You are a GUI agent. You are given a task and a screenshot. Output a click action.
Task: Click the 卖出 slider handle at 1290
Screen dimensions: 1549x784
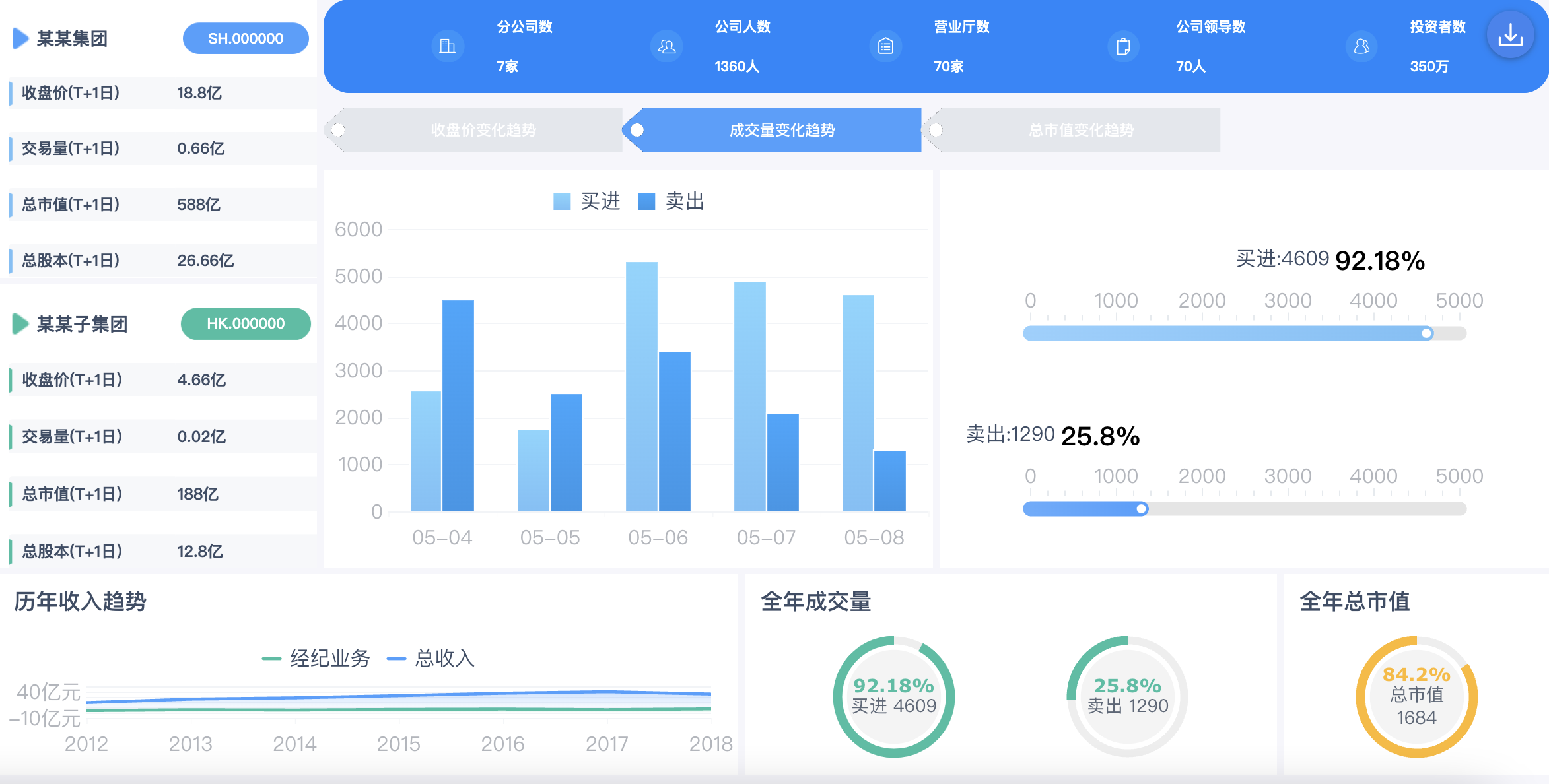pyautogui.click(x=1142, y=509)
